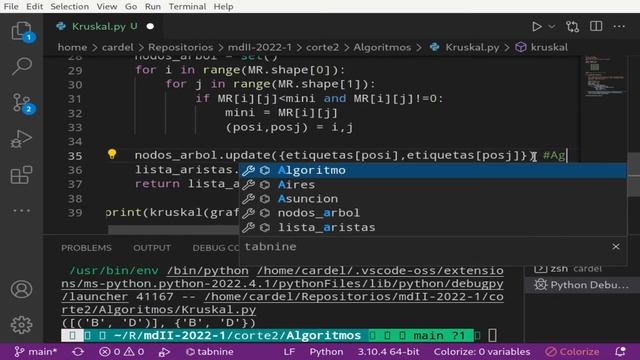640x360 pixels.
Task: Click the debug launch icon in status bar
Action: coord(164,351)
